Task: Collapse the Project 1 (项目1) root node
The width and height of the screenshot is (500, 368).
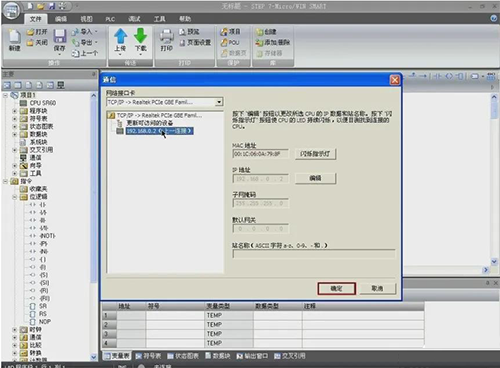Action: [x=5, y=95]
